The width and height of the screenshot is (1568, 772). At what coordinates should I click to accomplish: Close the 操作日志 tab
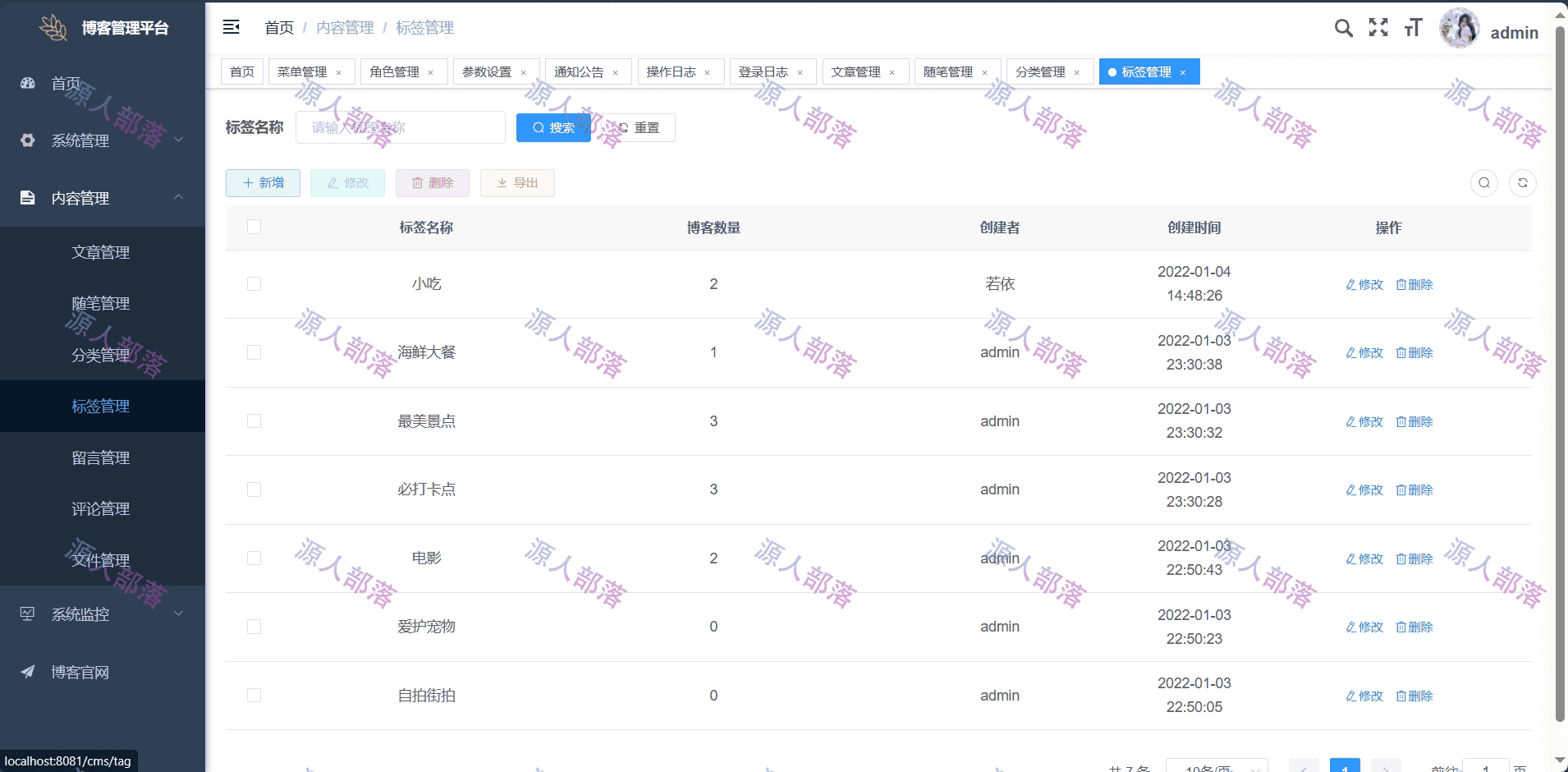click(707, 72)
